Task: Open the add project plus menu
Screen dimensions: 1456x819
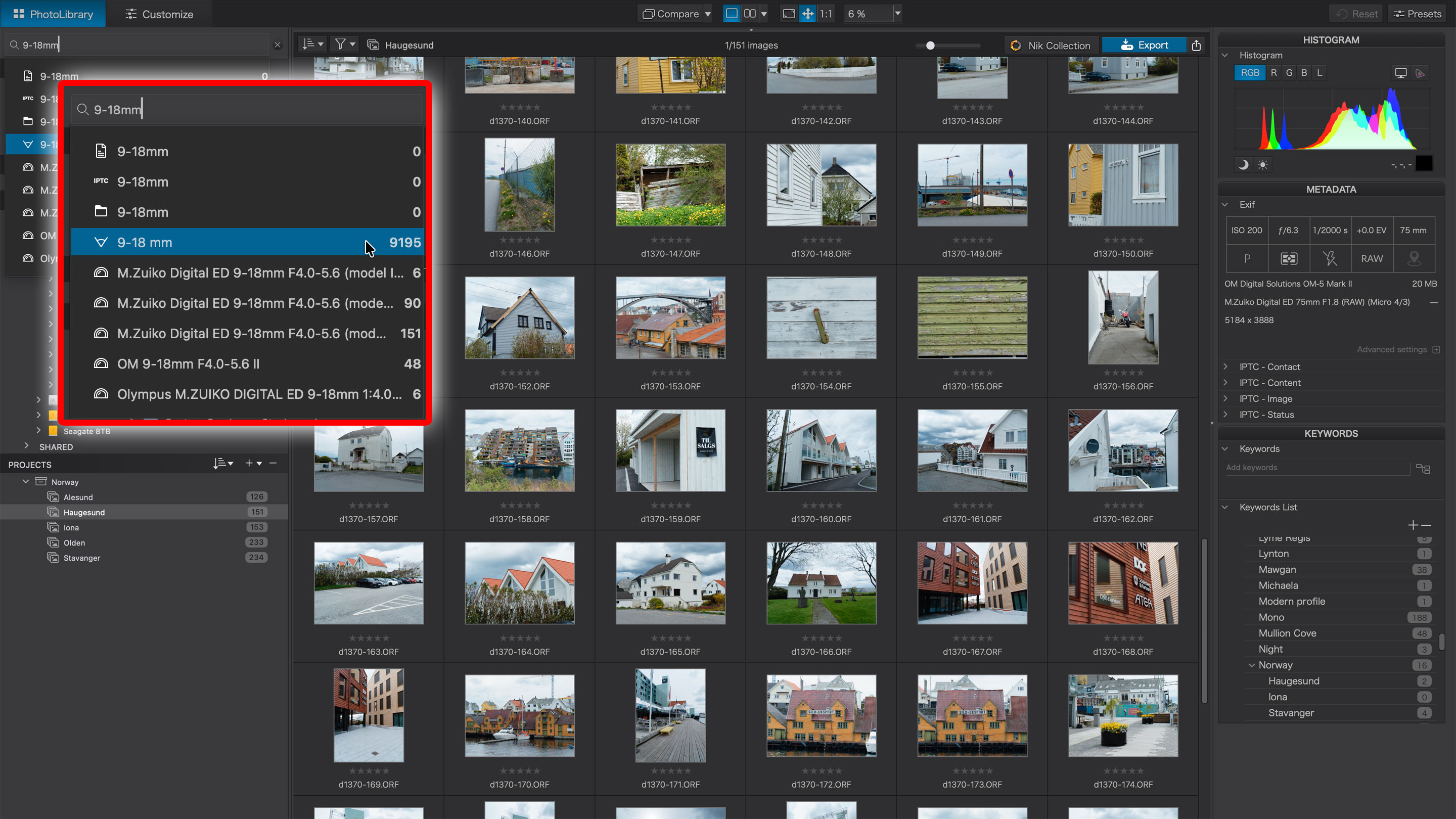Action: coord(253,464)
